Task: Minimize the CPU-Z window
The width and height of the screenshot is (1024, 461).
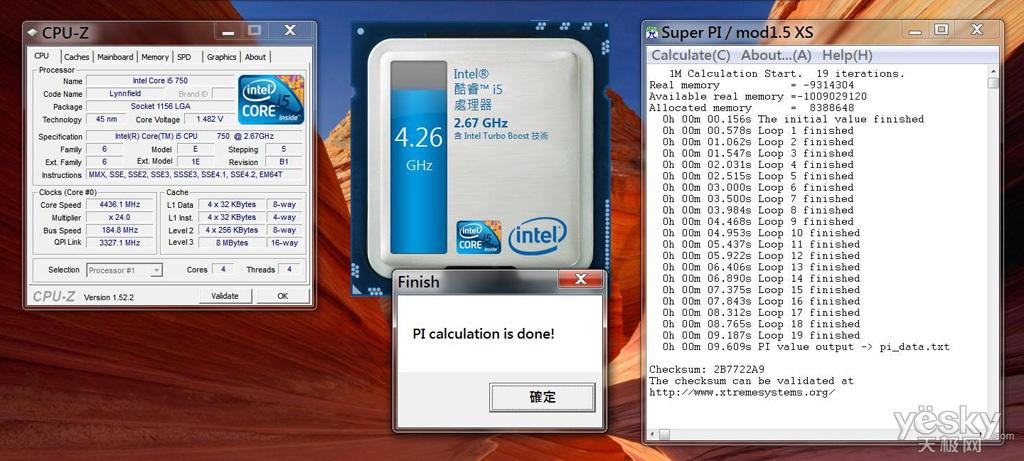Action: (227, 31)
